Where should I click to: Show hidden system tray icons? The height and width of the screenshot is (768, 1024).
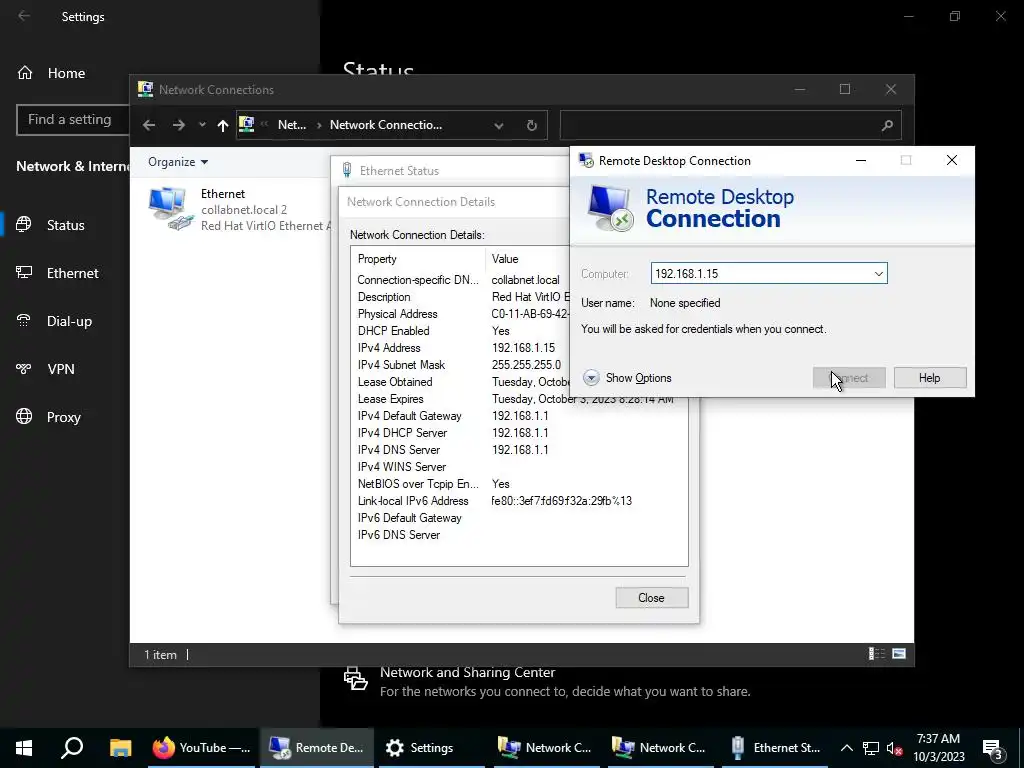[x=846, y=748]
